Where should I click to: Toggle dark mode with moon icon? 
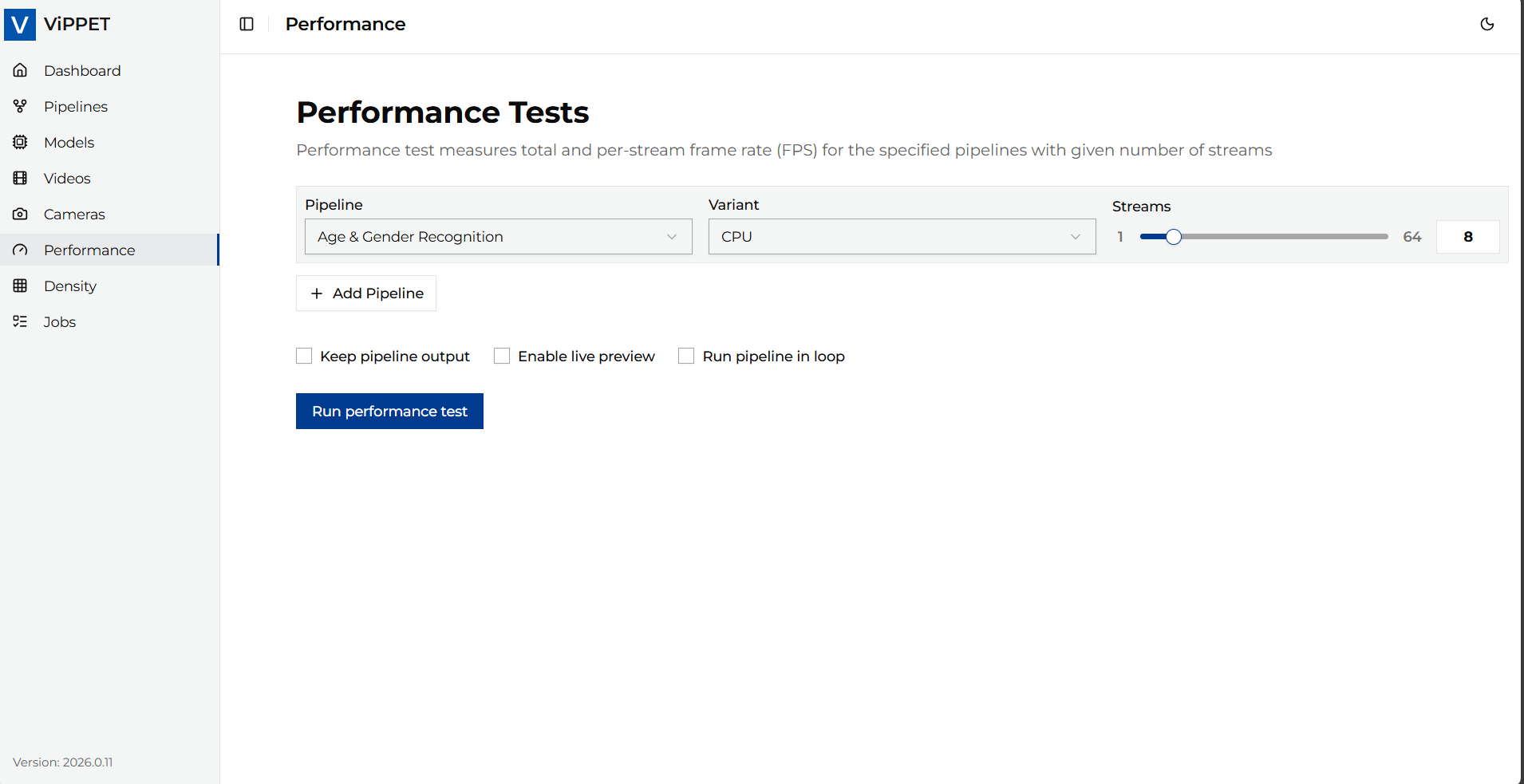point(1487,24)
